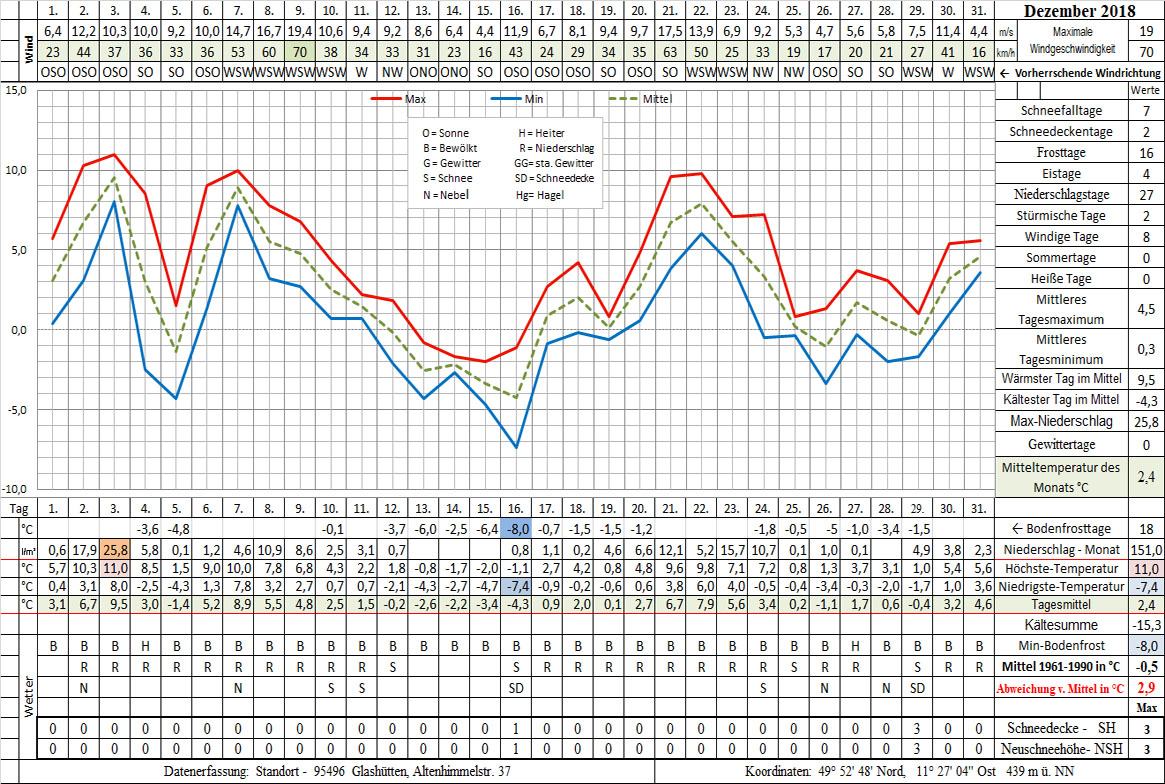Select the highlighted 70 km/h cell on day 9

click(x=299, y=52)
